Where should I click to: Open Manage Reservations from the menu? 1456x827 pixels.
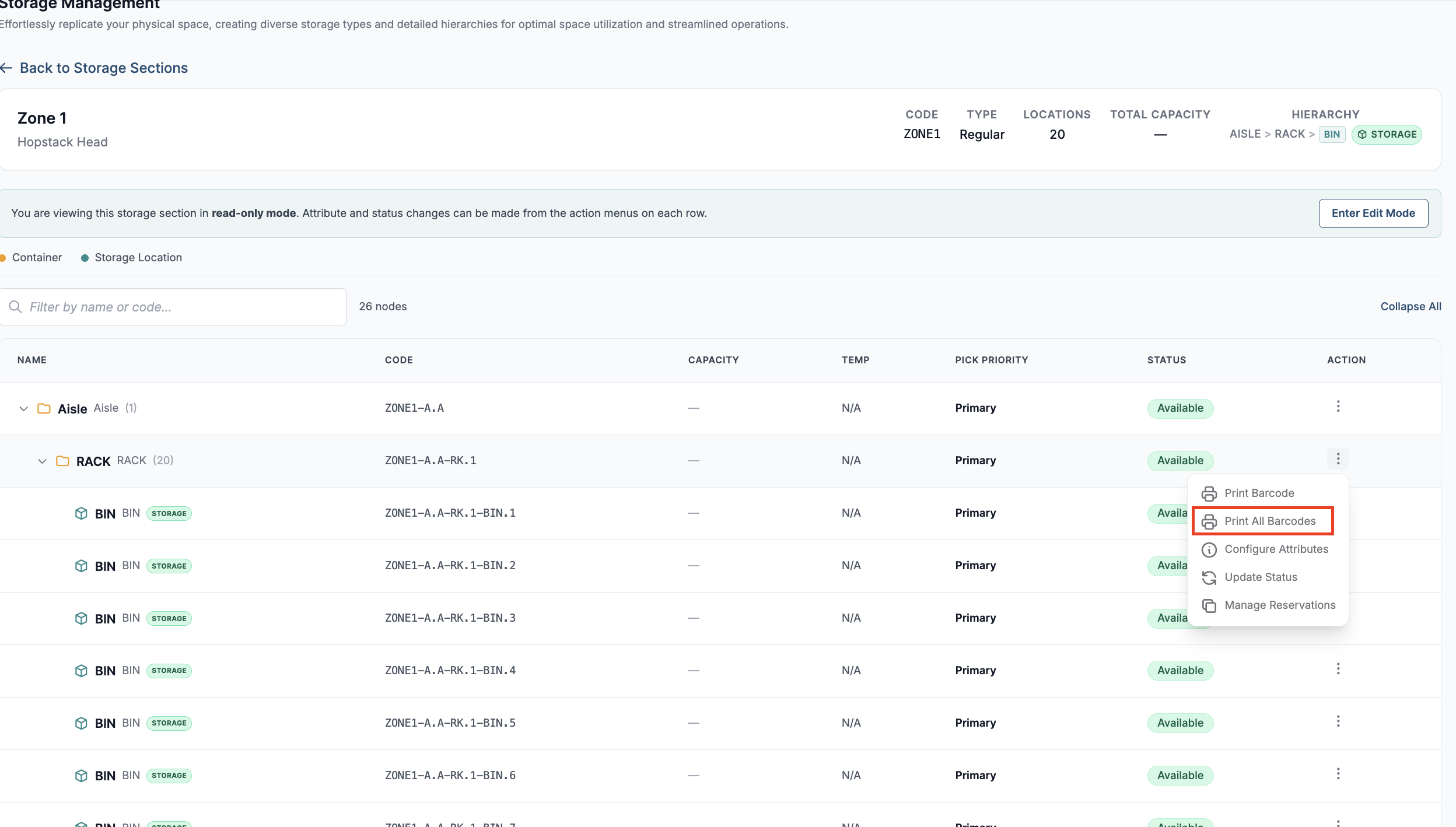coord(1268,605)
